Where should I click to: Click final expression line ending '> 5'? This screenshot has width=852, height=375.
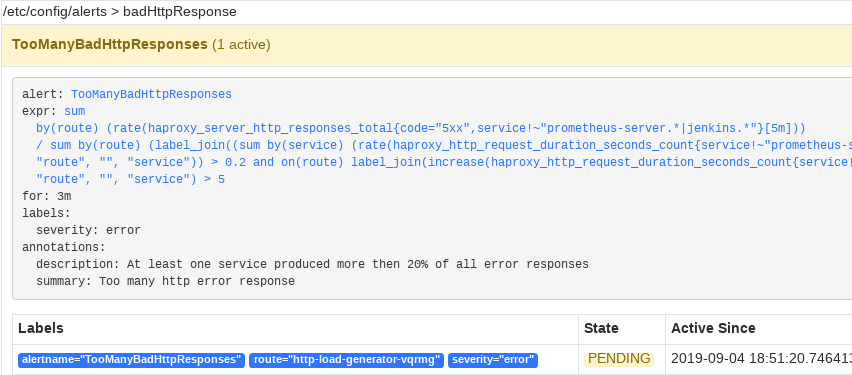tap(130, 179)
